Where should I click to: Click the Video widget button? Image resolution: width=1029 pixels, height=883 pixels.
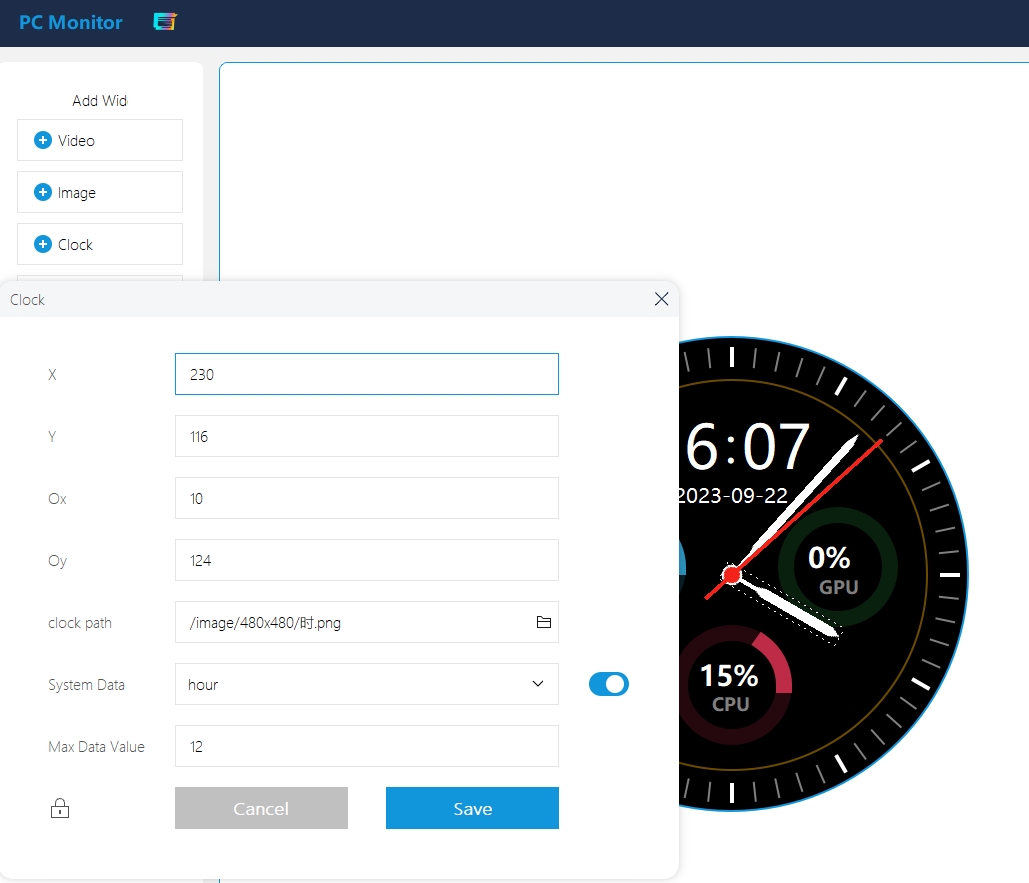click(x=100, y=140)
